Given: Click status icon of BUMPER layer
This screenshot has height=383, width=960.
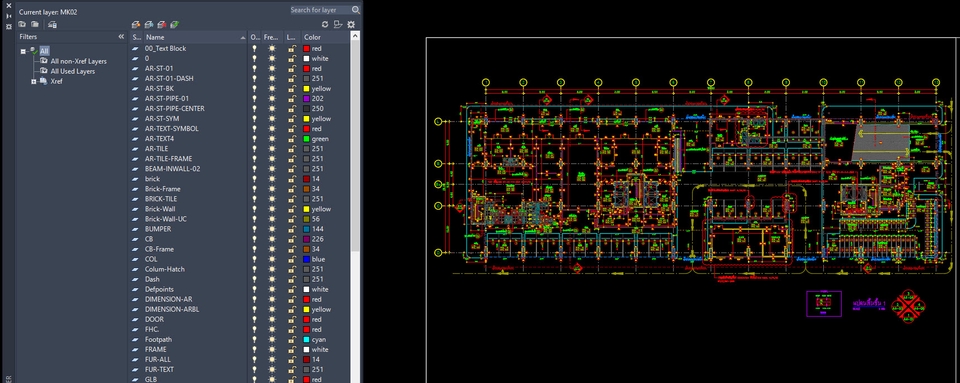Looking at the screenshot, I should tap(136, 229).
